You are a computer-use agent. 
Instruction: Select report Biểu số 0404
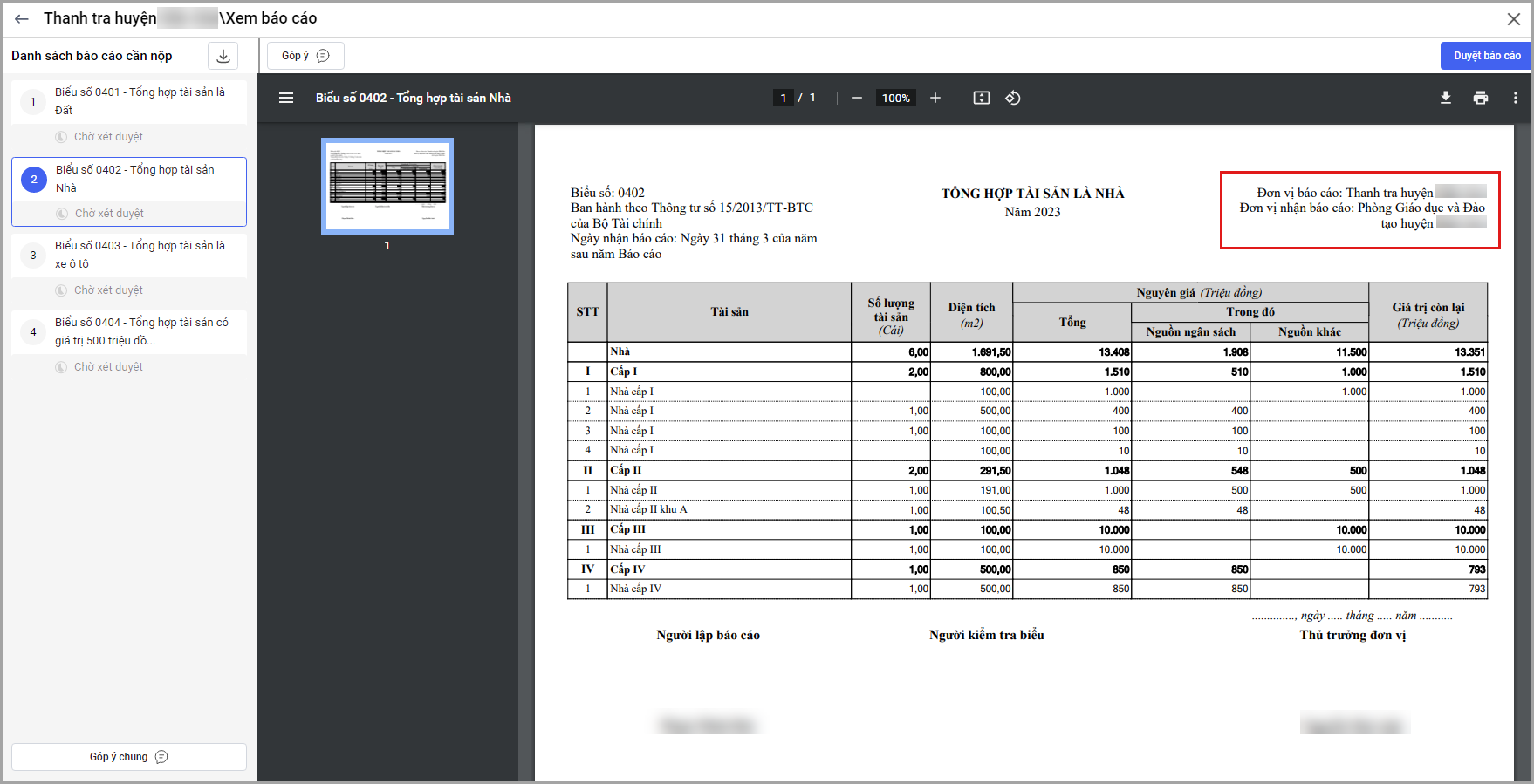[x=129, y=332]
